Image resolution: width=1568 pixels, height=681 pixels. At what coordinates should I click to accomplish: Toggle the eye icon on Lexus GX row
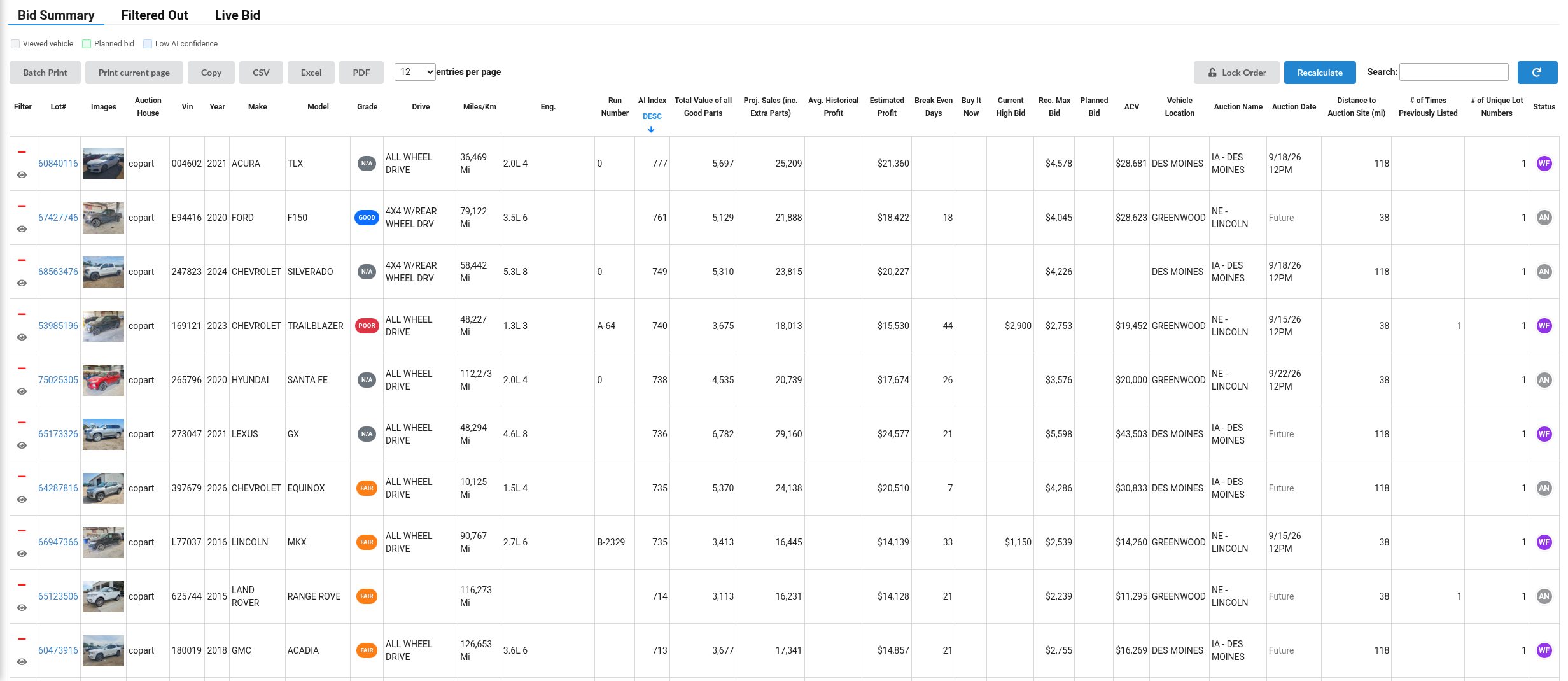22,446
